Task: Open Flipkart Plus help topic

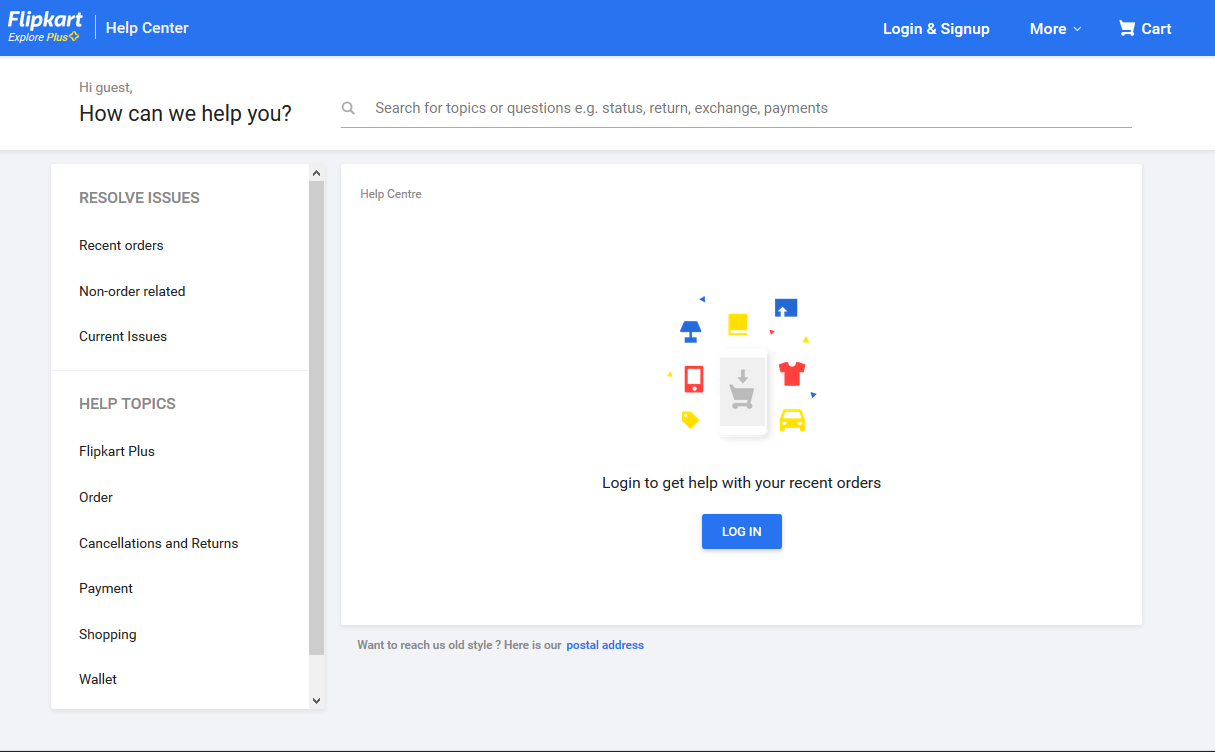Action: (117, 451)
